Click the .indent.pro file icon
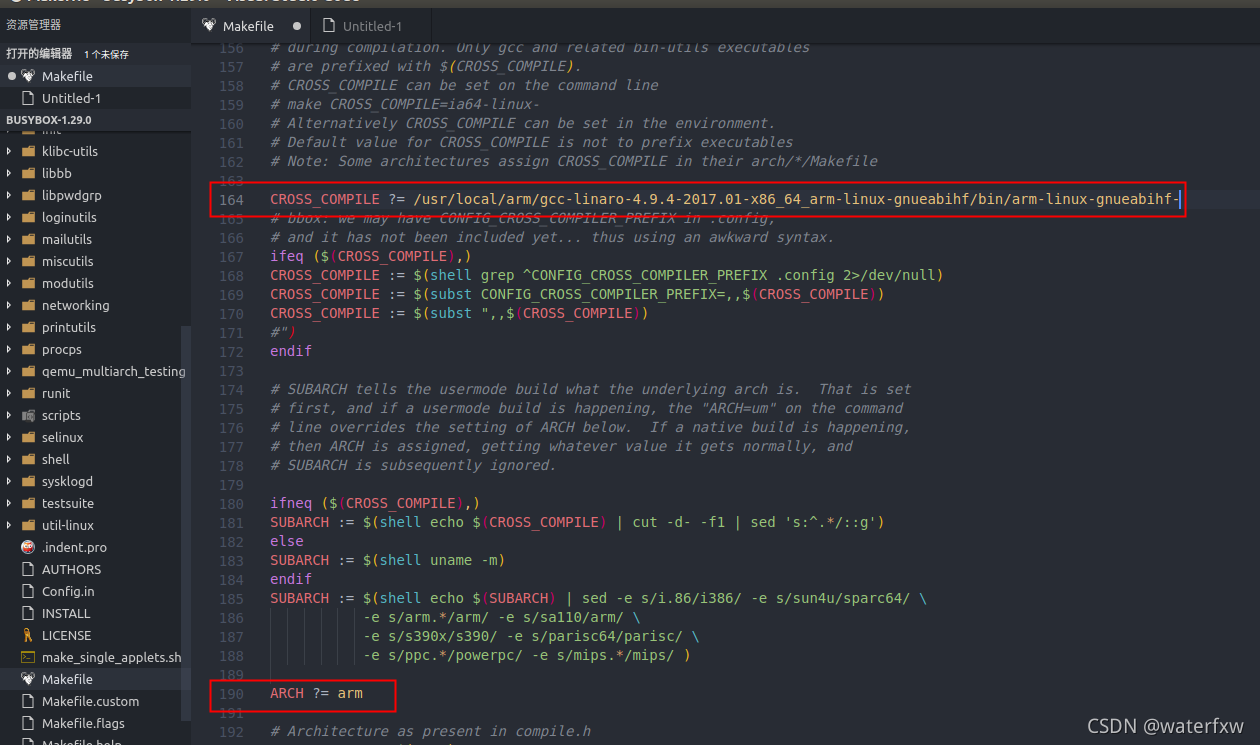 point(28,547)
